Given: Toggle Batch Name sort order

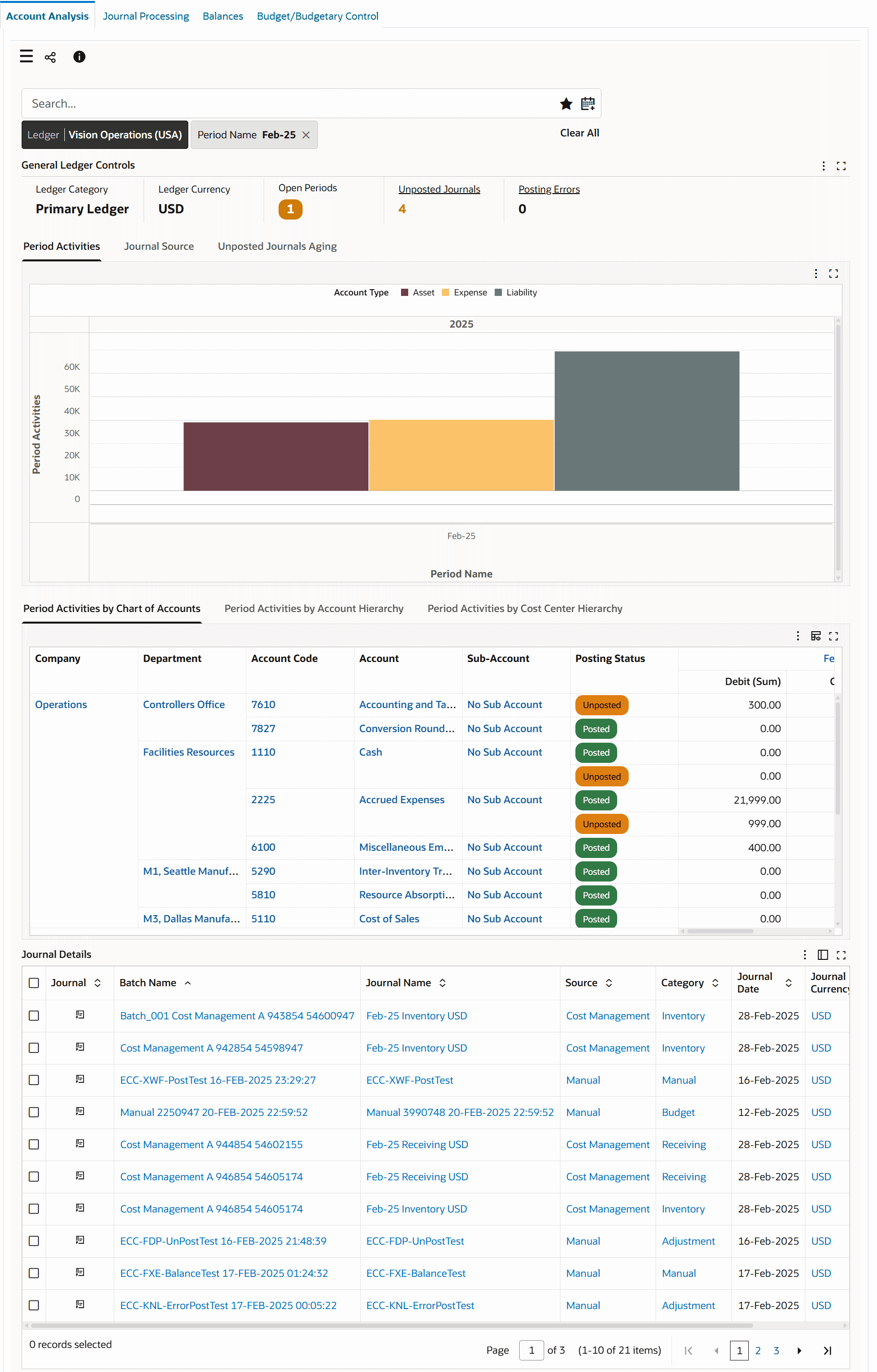Looking at the screenshot, I should tap(188, 982).
